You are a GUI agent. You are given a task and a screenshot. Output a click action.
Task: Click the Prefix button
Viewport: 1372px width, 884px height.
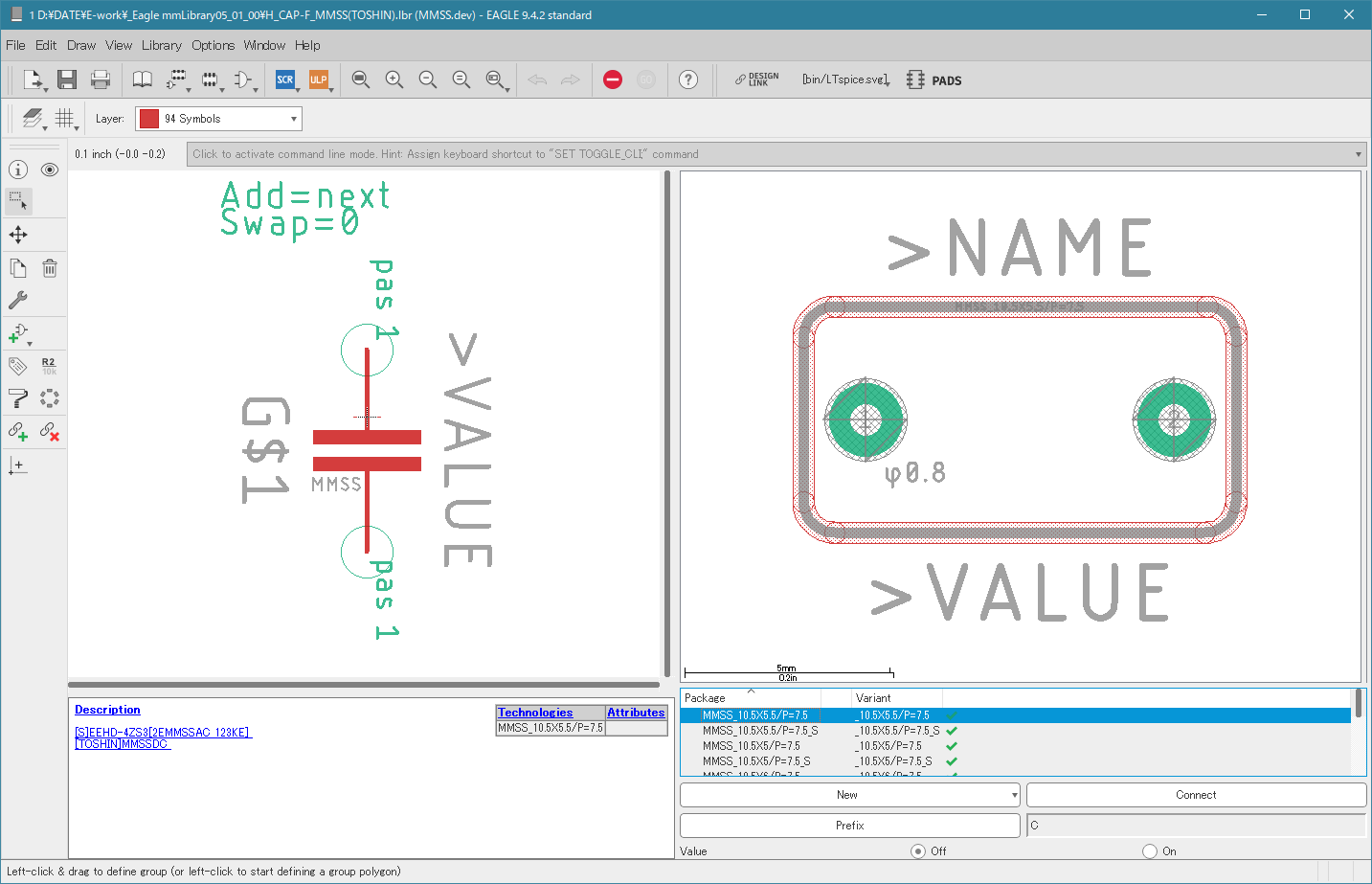849,826
